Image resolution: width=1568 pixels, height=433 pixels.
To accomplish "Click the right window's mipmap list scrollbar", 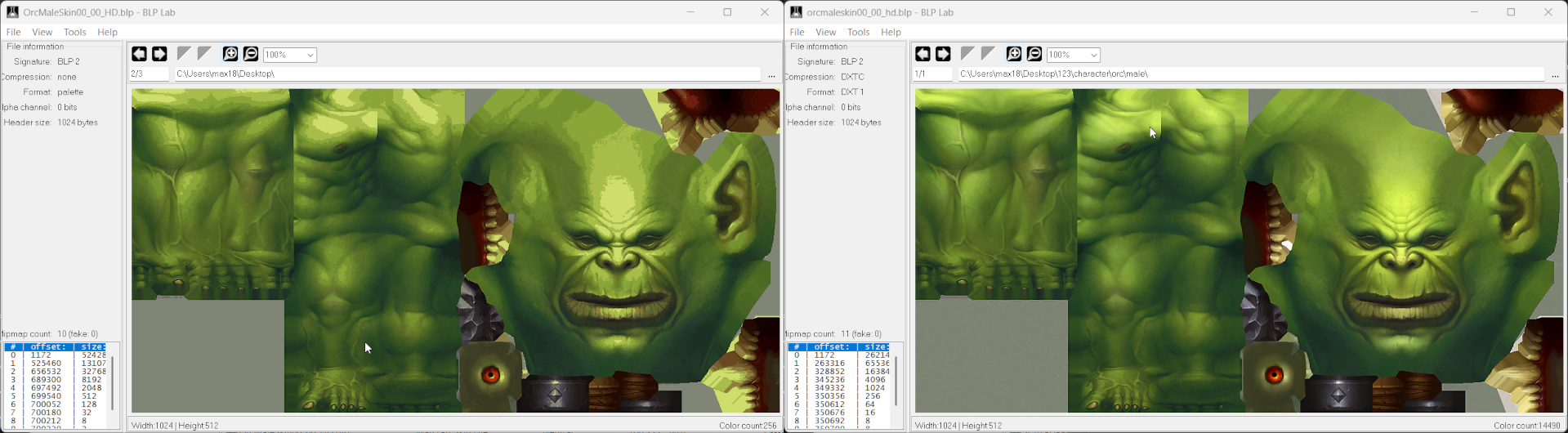I will [896, 381].
